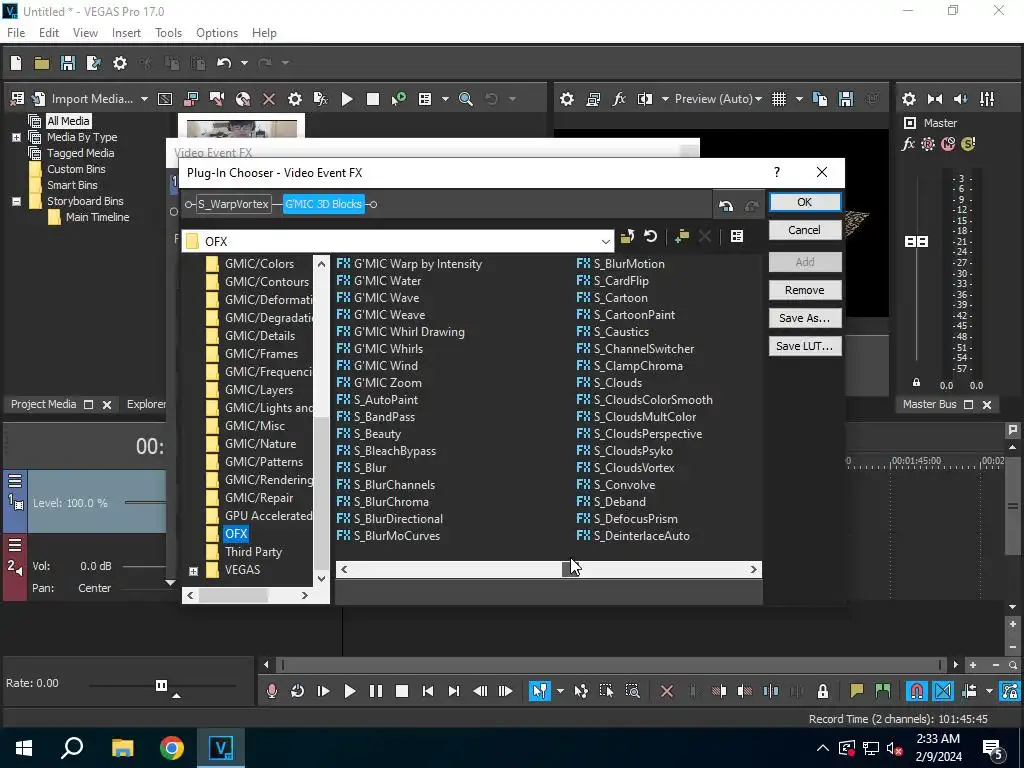Open the Edit menu

coord(49,33)
